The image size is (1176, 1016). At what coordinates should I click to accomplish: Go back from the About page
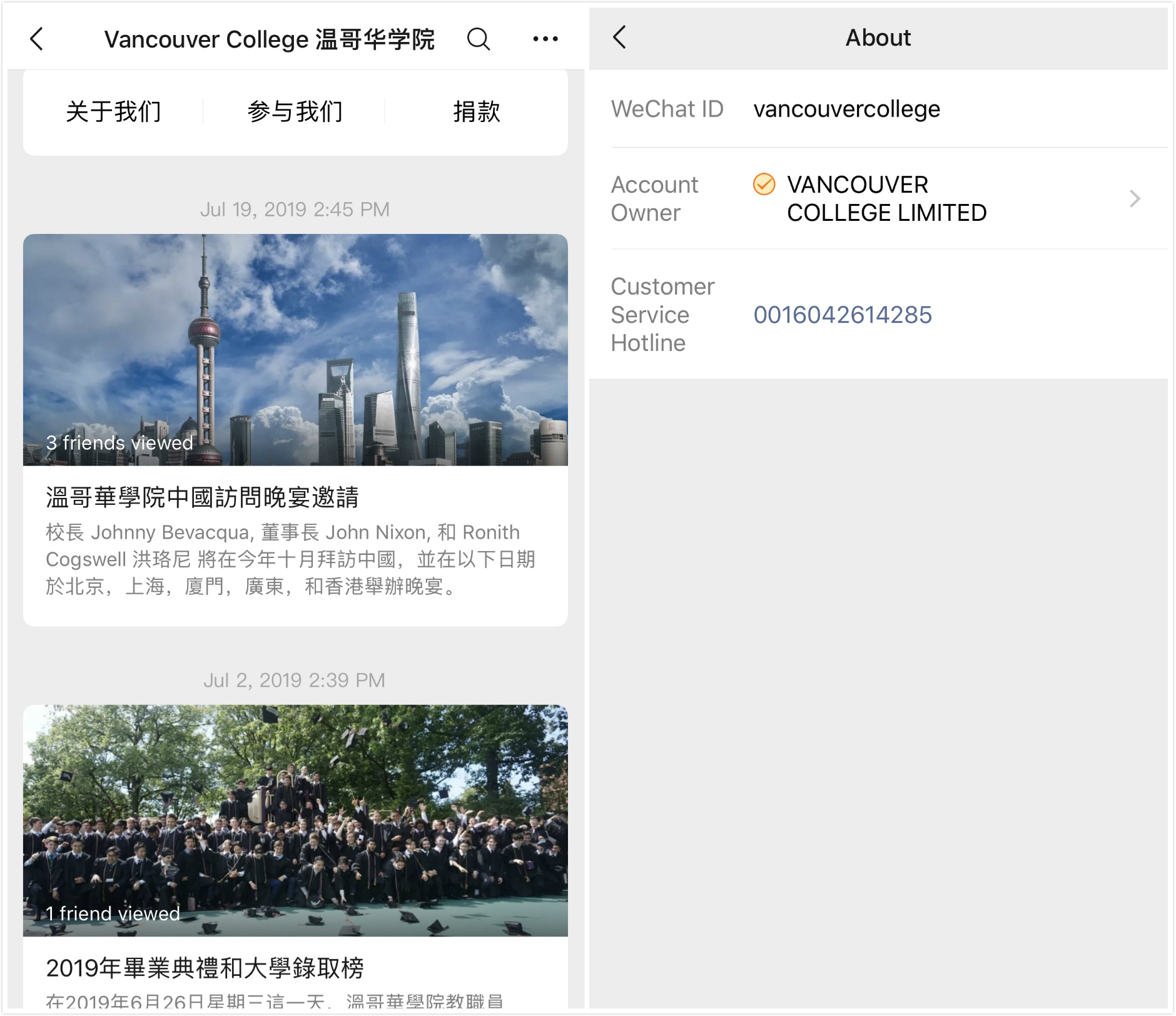619,38
